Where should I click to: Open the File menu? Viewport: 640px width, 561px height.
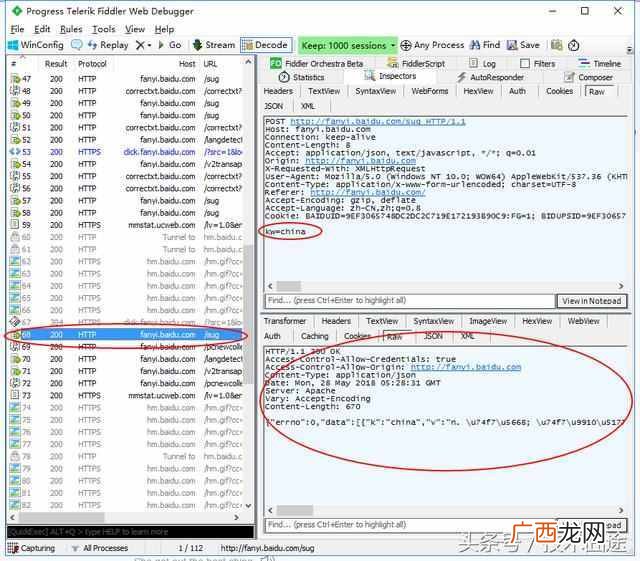coord(17,29)
